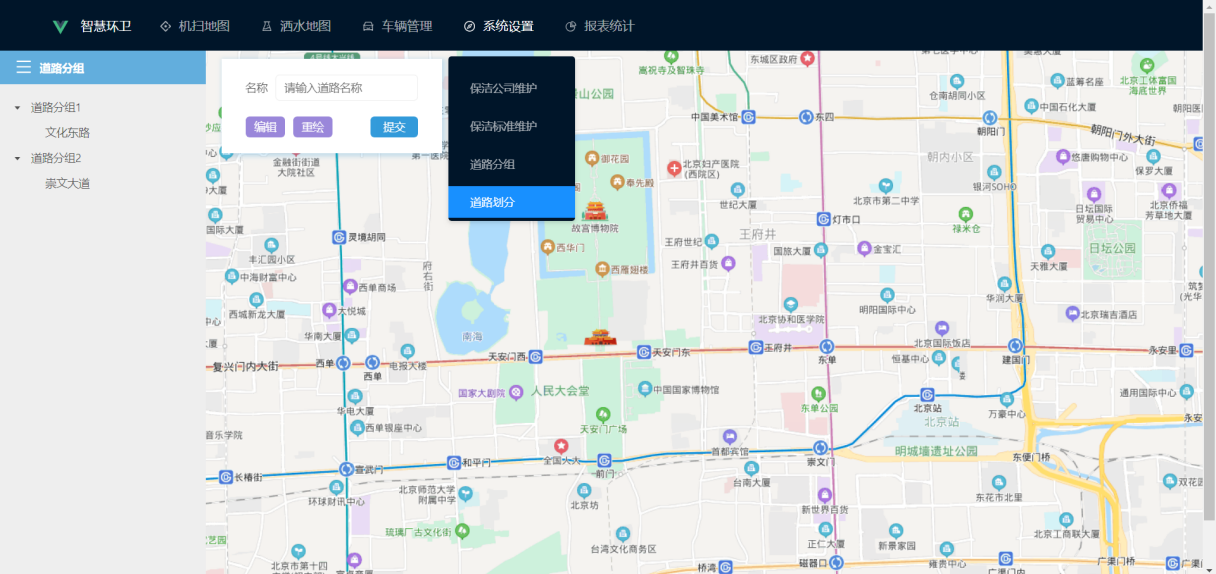
Task: Select 道路分组1 tree node
Action: [x=56, y=108]
